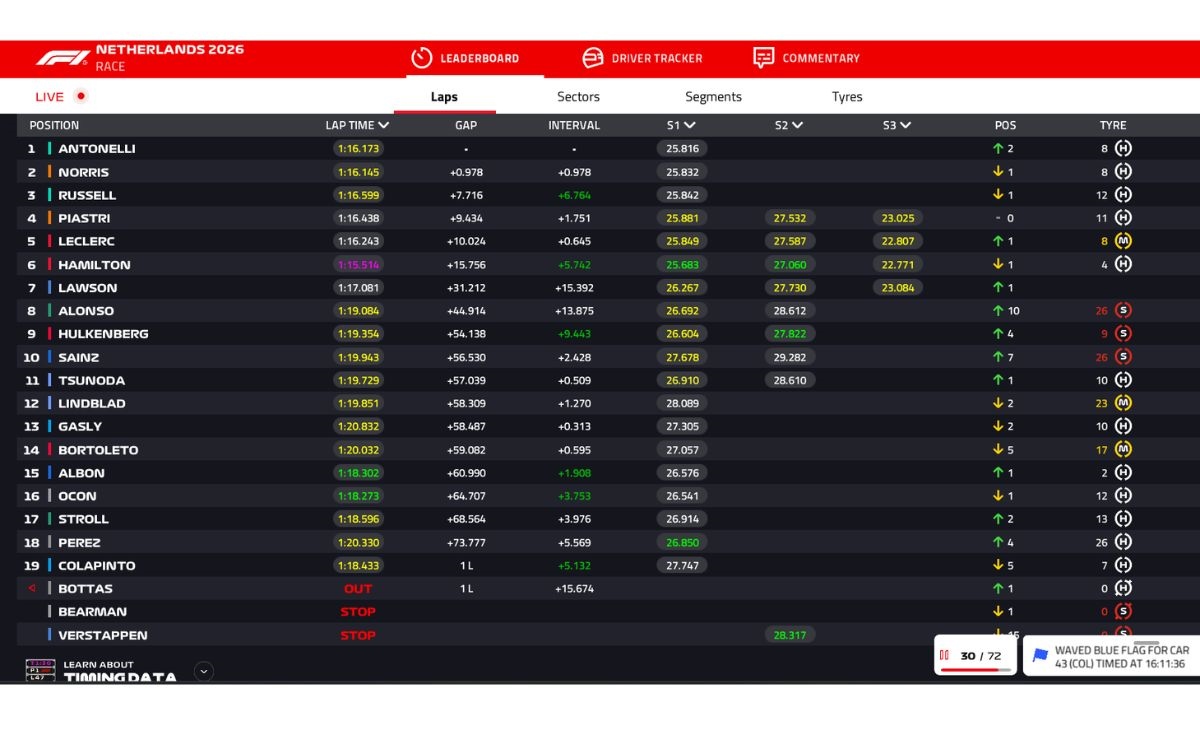This screenshot has width=1200, height=729.
Task: Click Sainz's soft tyre icon
Action: 1123,357
